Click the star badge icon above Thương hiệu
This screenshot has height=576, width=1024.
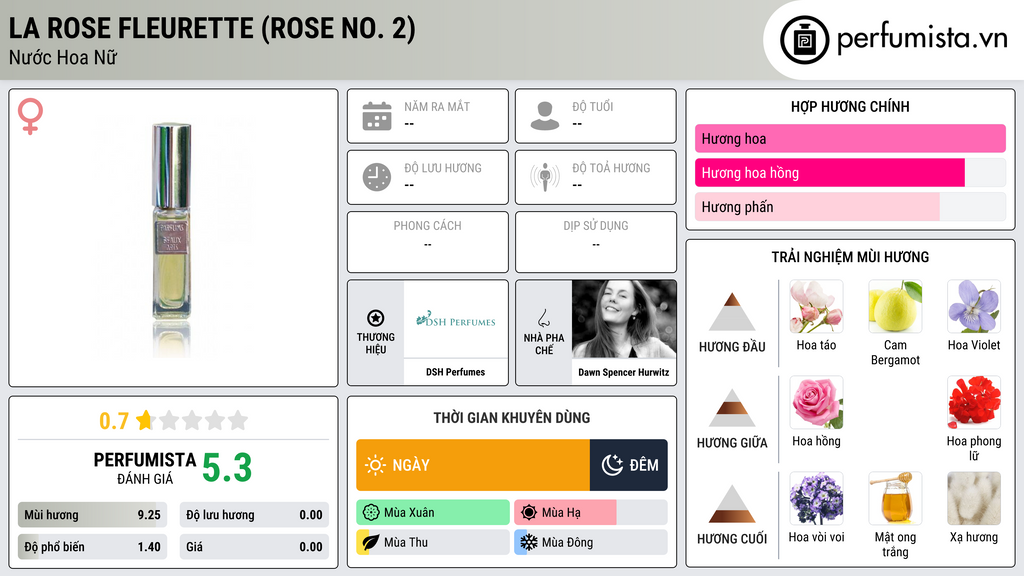[x=376, y=318]
